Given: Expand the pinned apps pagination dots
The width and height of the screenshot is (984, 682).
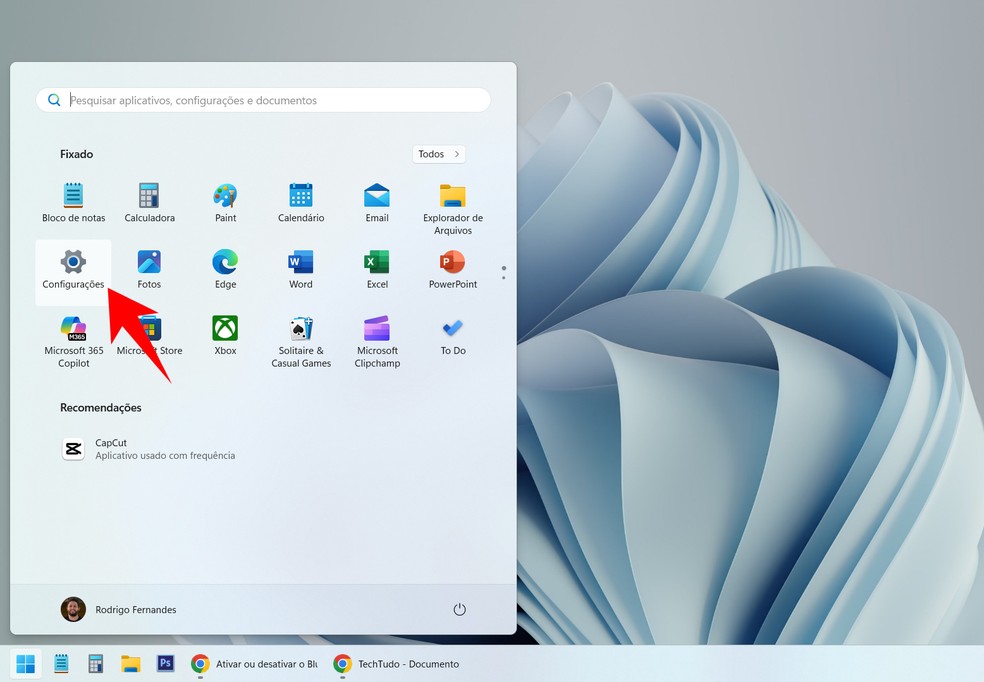Looking at the screenshot, I should pyautogui.click(x=503, y=271).
